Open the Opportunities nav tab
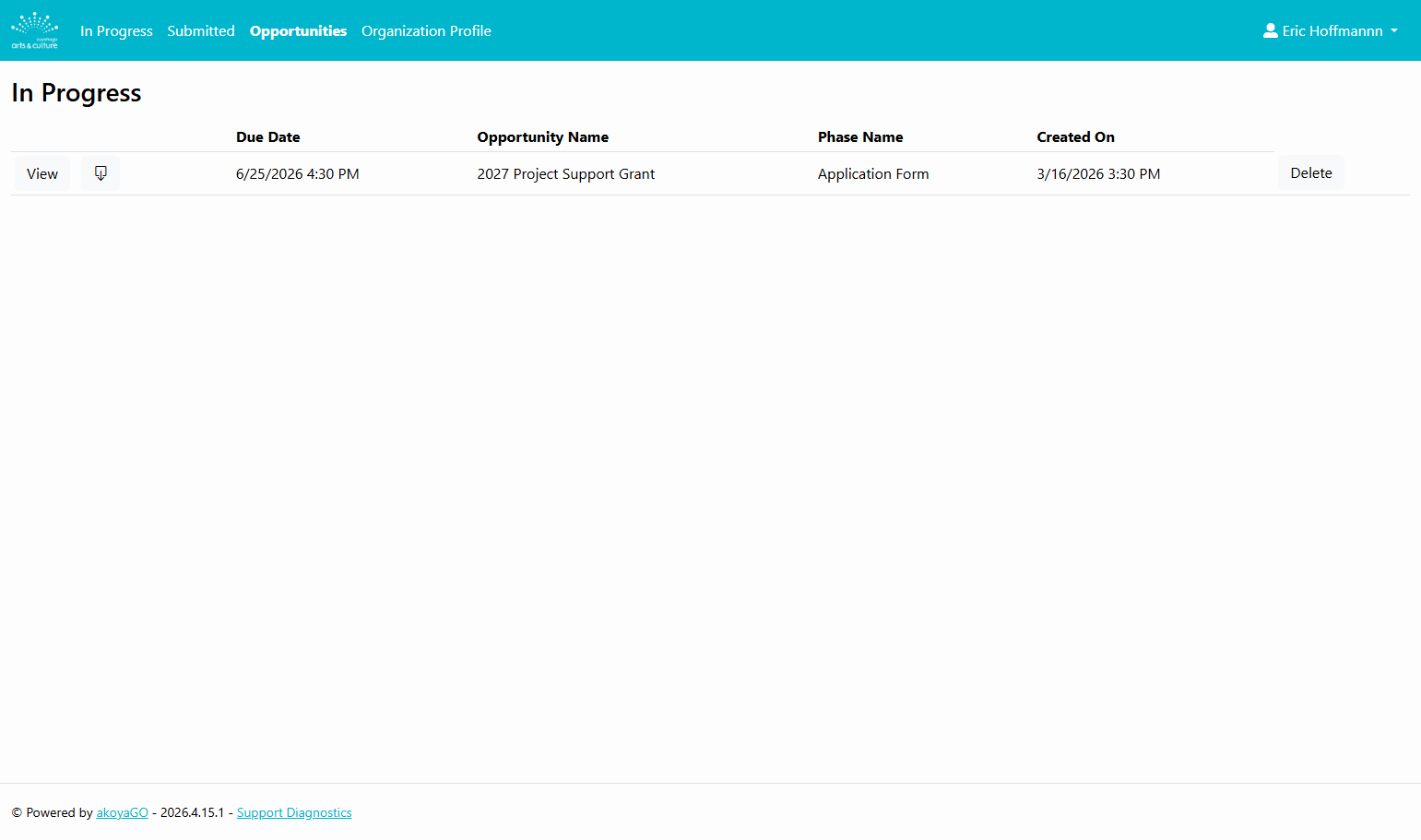The height and width of the screenshot is (840, 1421). (298, 30)
